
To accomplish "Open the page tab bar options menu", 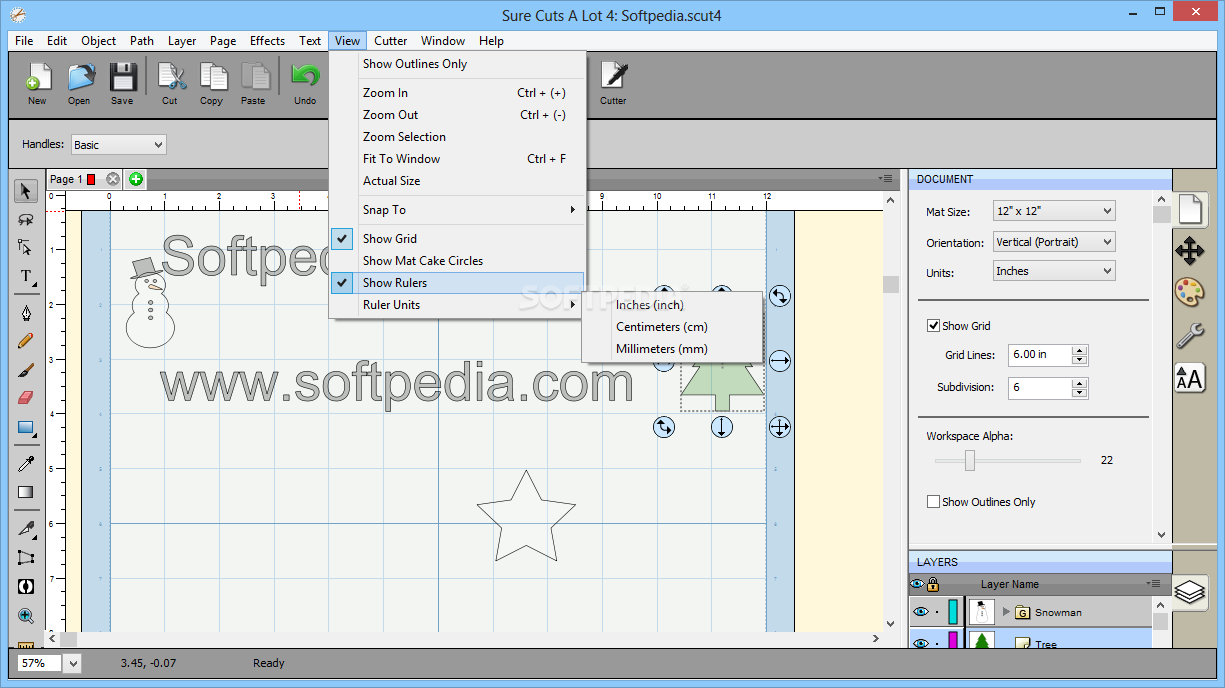I will pyautogui.click(x=886, y=179).
